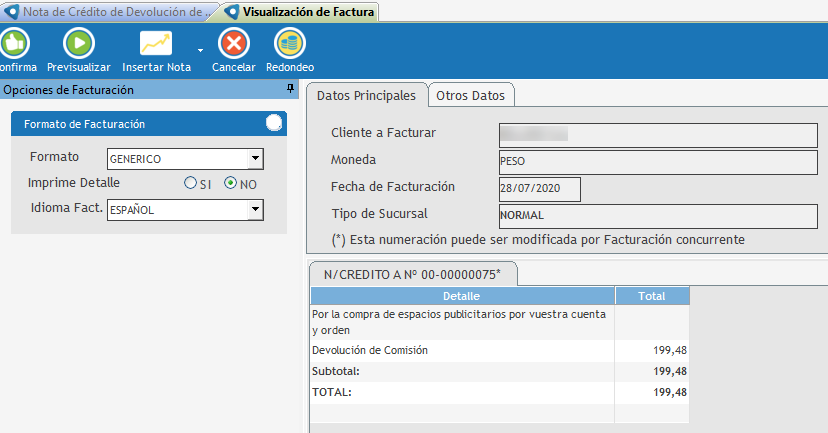
Task: Click the Detalle column header
Action: point(461,296)
